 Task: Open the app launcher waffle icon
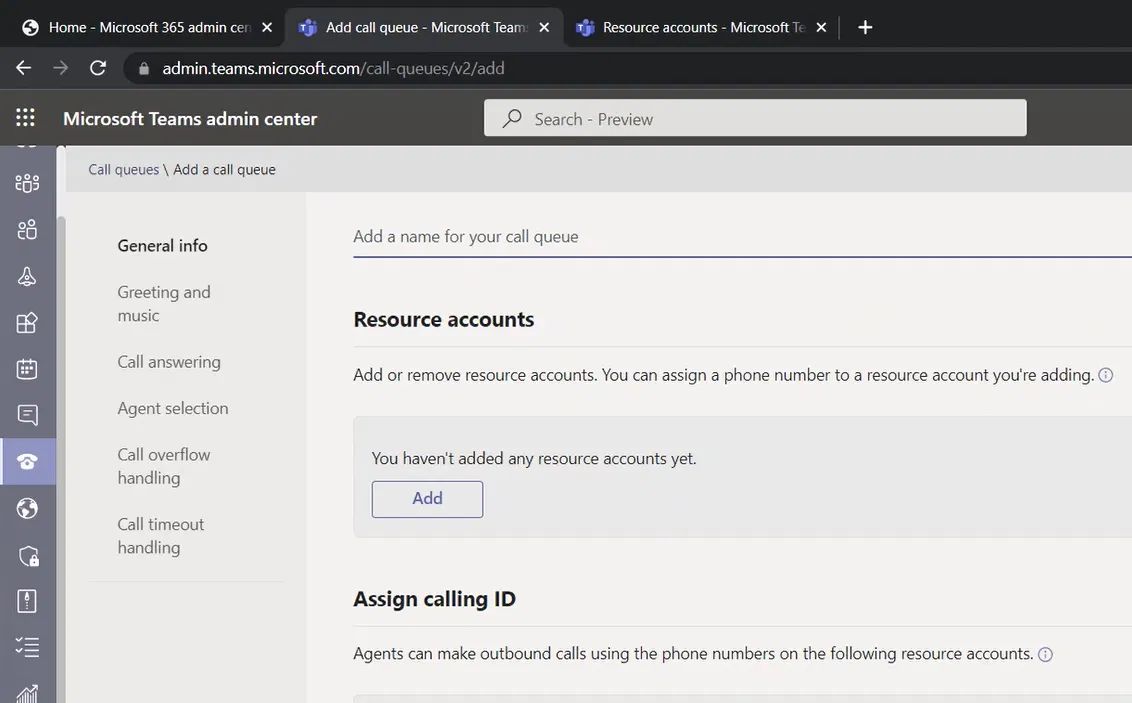point(26,118)
